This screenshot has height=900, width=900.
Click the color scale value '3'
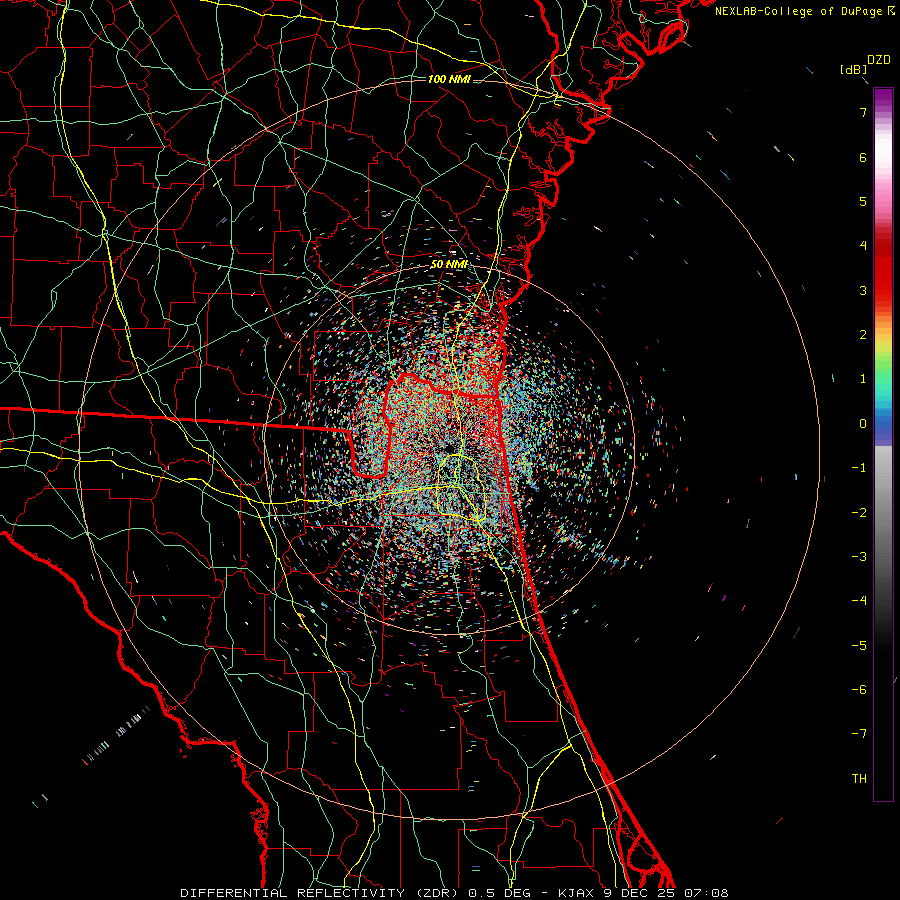(x=863, y=290)
